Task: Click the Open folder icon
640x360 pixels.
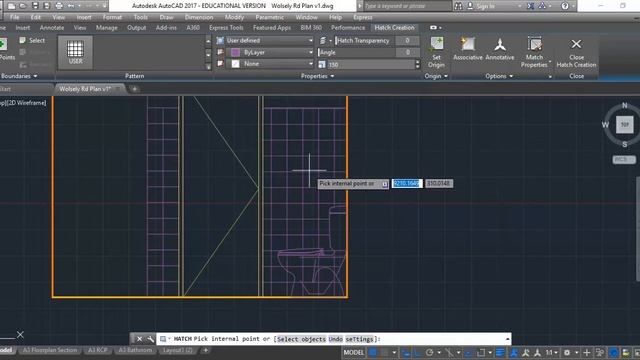Action: (x=23, y=6)
